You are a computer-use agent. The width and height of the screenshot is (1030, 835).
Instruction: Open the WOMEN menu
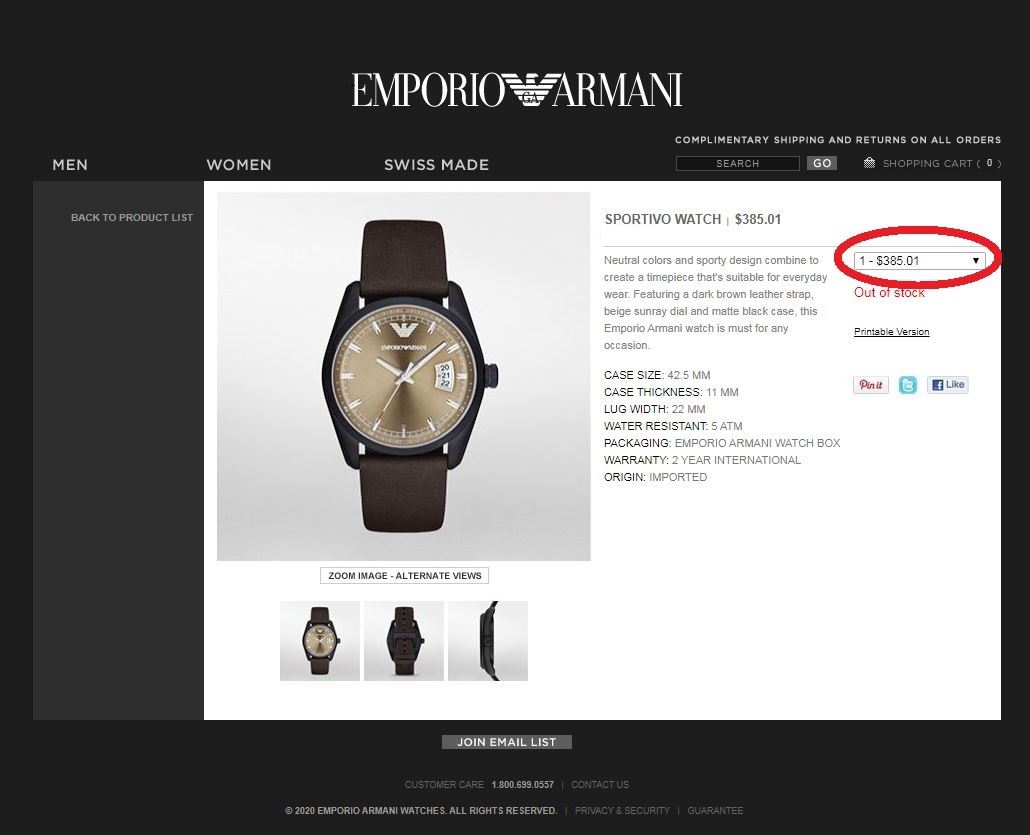coord(238,165)
